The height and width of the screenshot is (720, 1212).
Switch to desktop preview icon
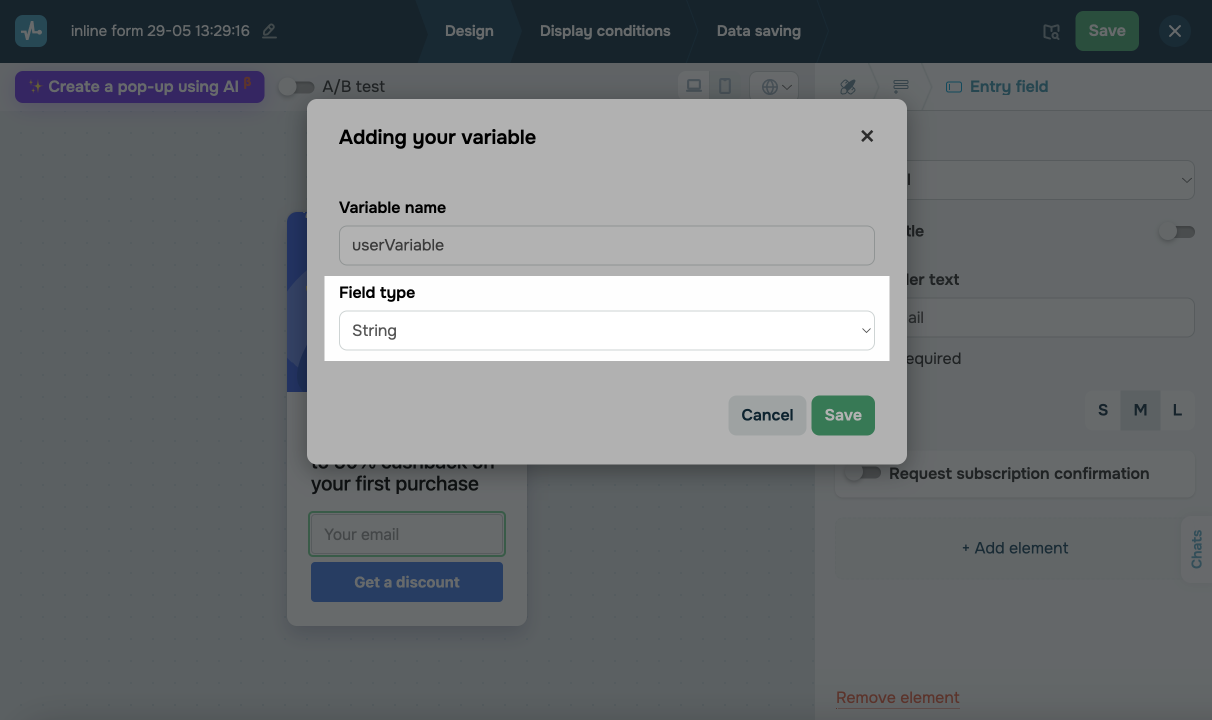(694, 86)
